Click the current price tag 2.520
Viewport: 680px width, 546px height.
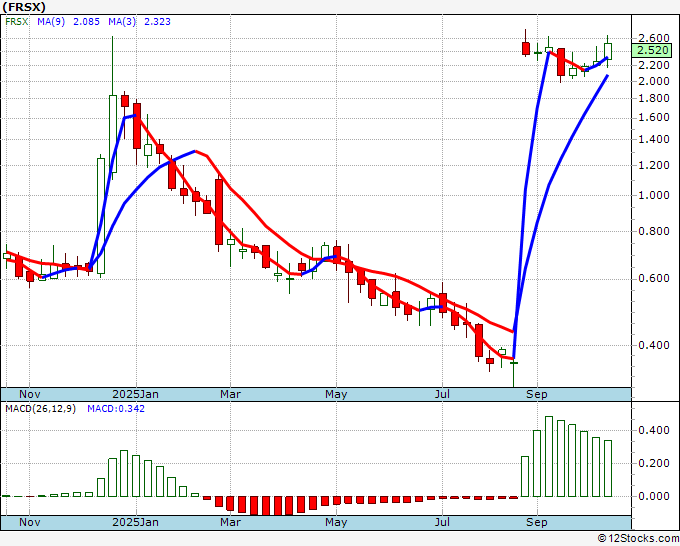[653, 50]
